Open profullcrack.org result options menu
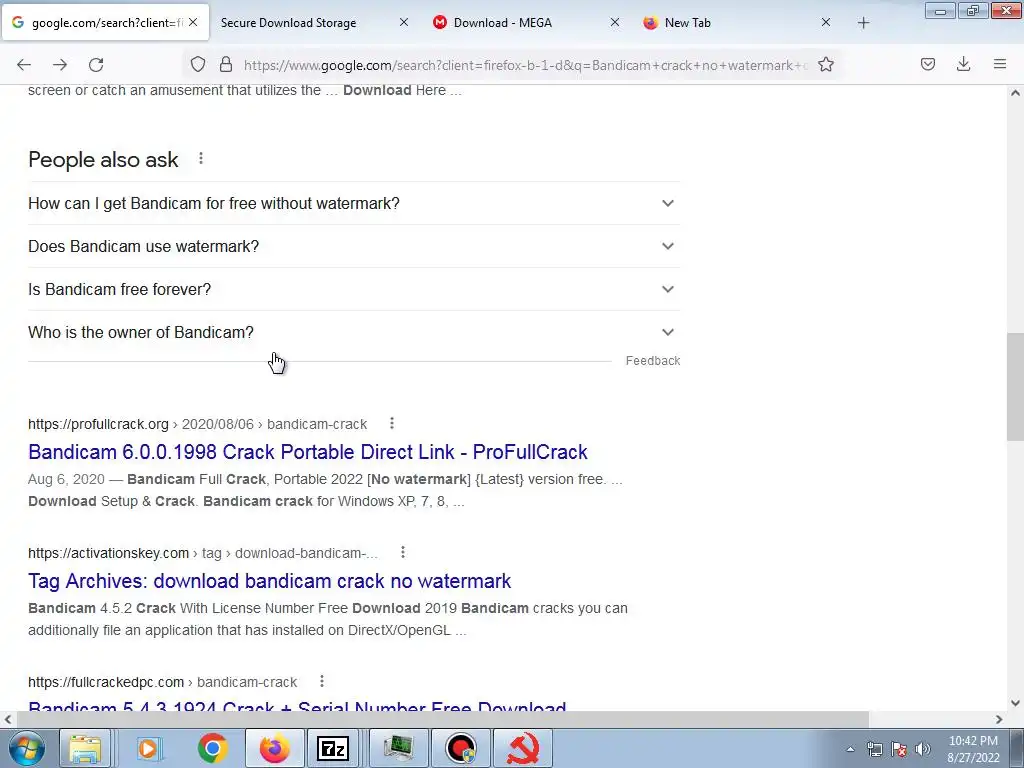 [x=392, y=423]
